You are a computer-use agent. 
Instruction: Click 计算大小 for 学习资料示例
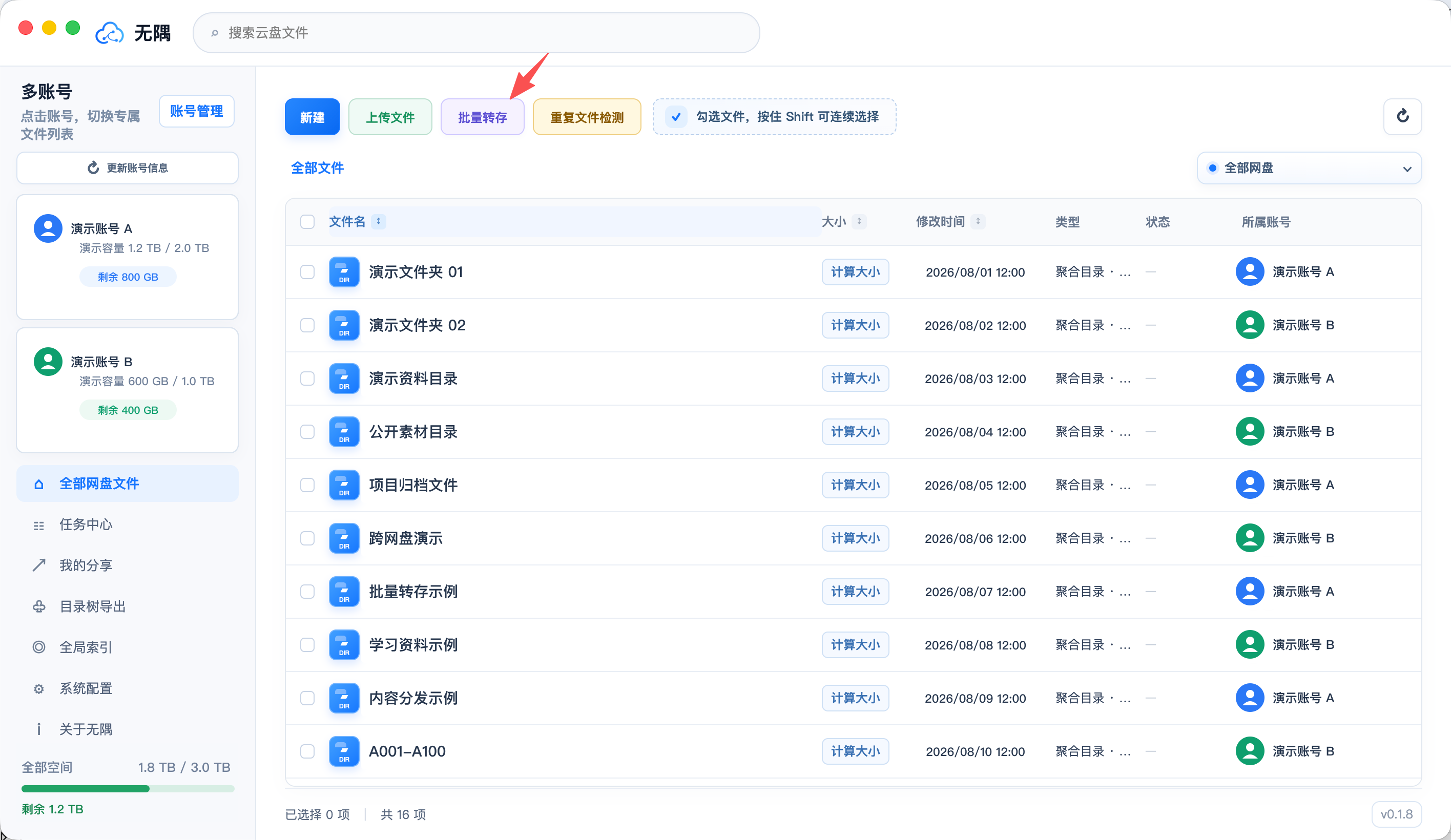pos(855,645)
